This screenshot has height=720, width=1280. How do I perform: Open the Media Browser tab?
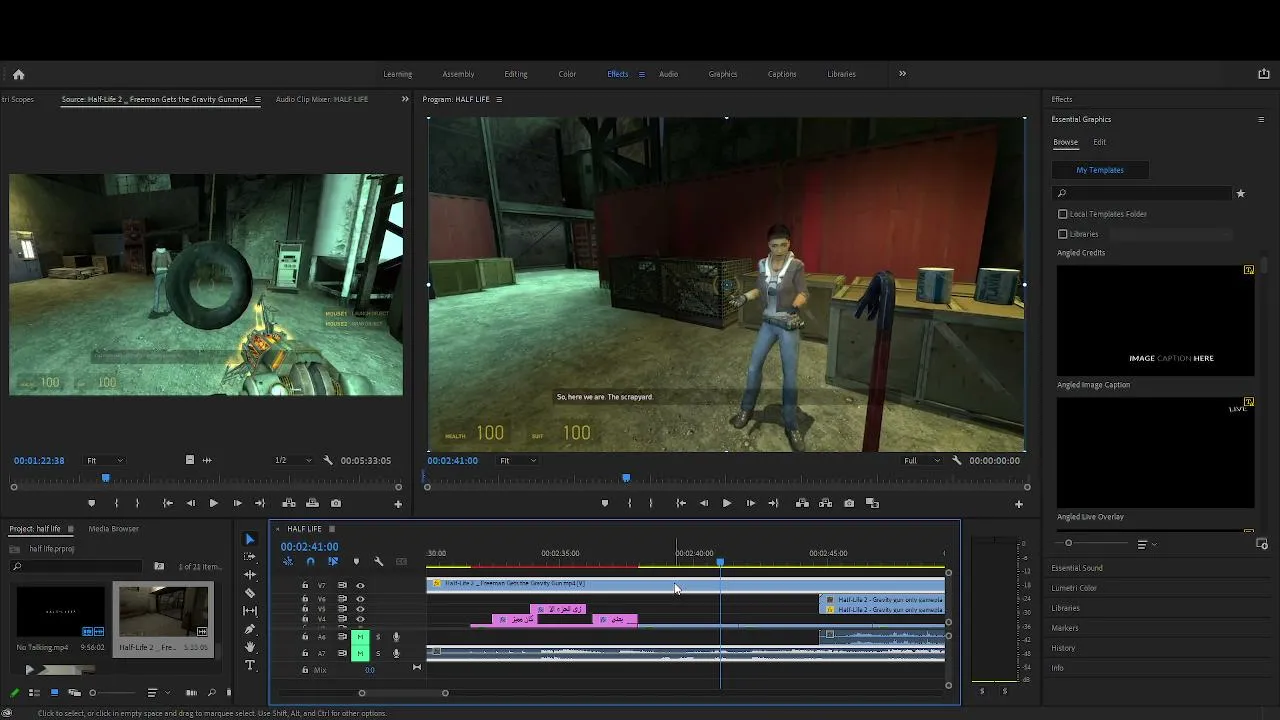click(113, 529)
